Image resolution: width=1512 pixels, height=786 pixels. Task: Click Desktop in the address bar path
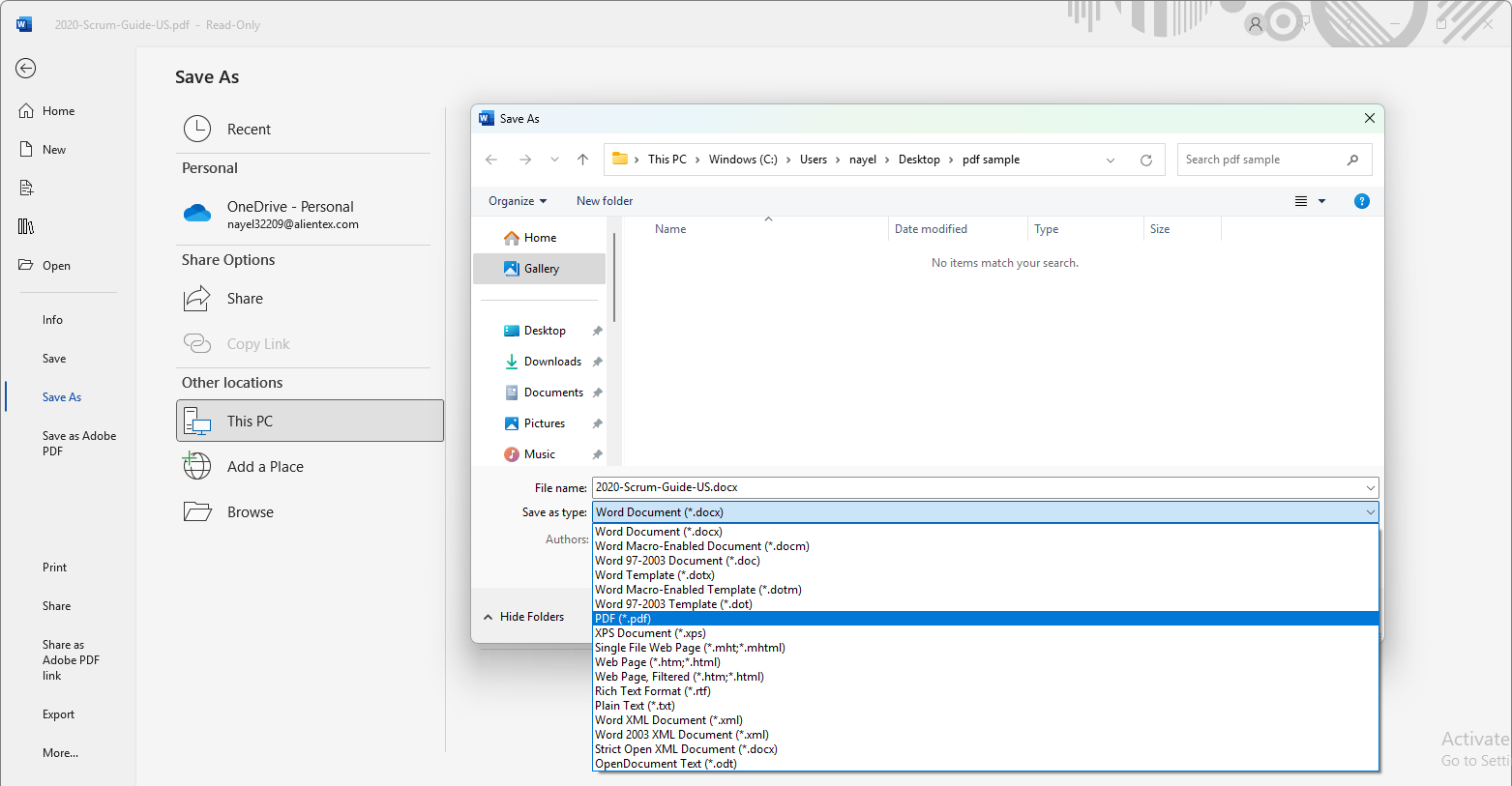919,160
